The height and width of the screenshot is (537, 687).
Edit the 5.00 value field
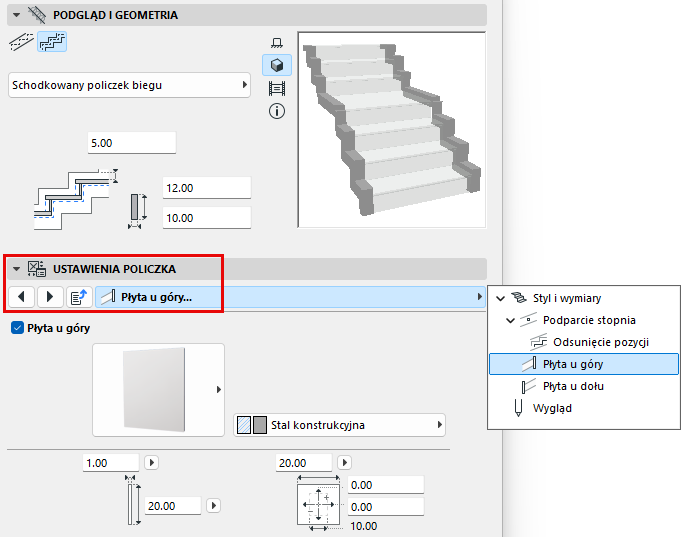(131, 143)
